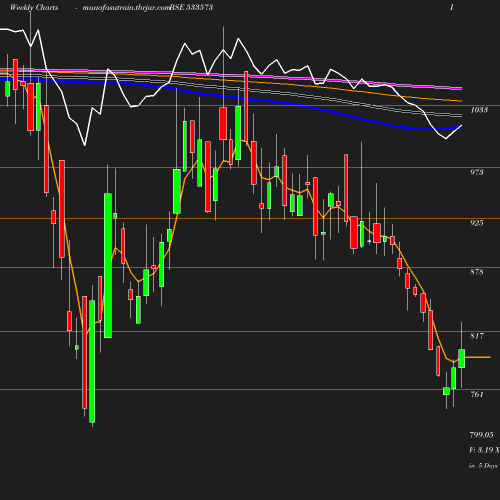The image size is (500, 500).
Task: Click the 973 price level label
Action: (477, 172)
